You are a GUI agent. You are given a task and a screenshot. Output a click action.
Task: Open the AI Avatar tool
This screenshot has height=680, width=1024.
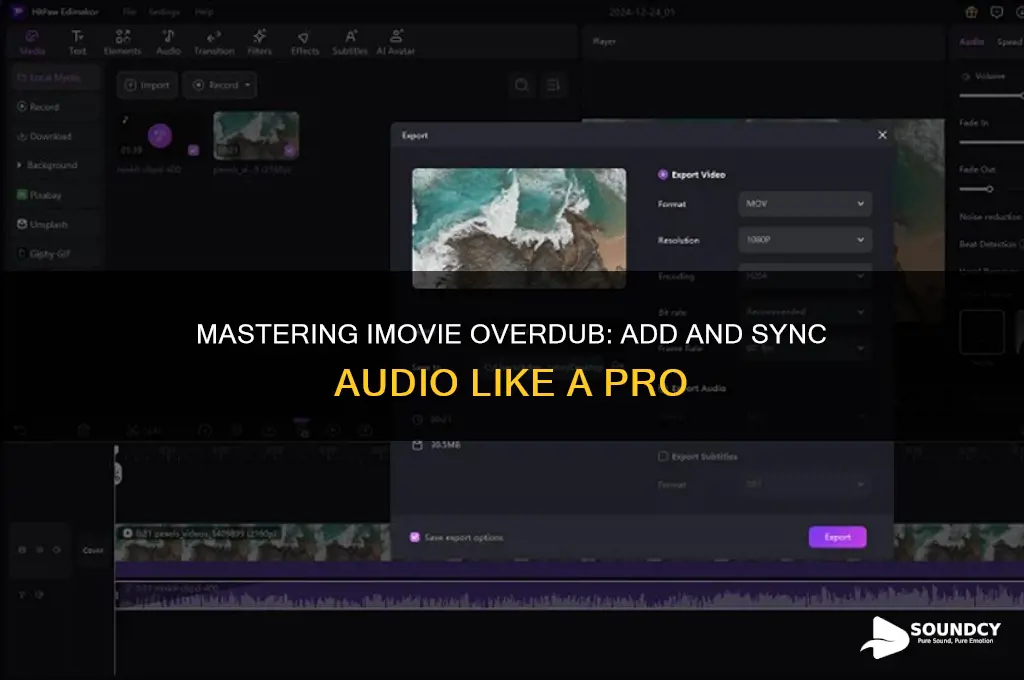point(396,42)
